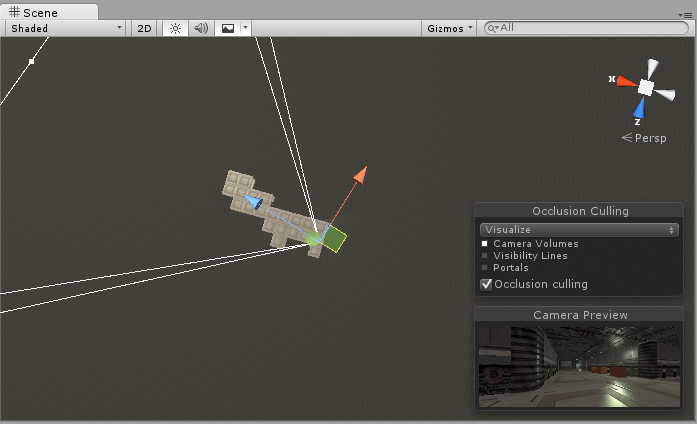
Task: Uncheck the Occlusion culling checkbox
Action: 486,284
